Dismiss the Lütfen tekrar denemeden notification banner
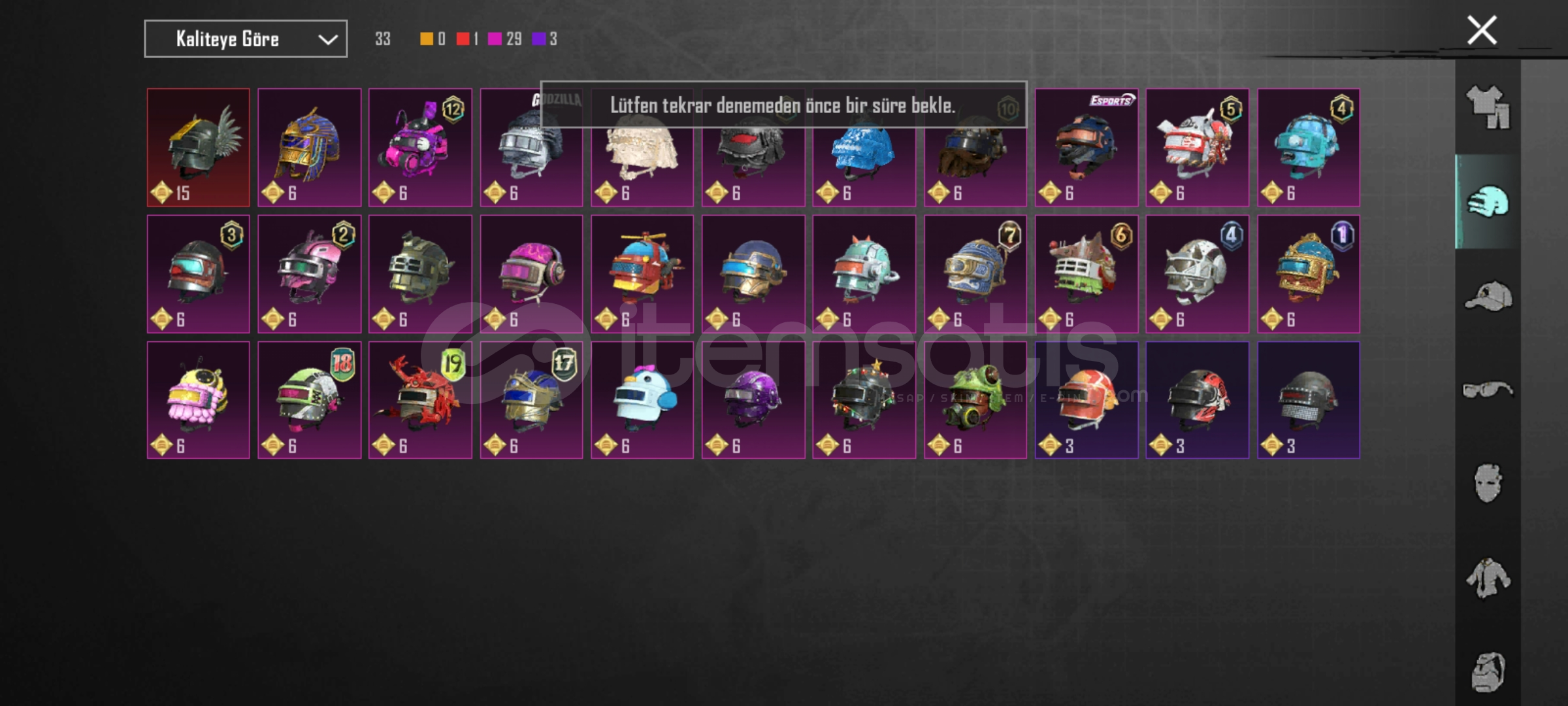1568x706 pixels. click(x=783, y=105)
